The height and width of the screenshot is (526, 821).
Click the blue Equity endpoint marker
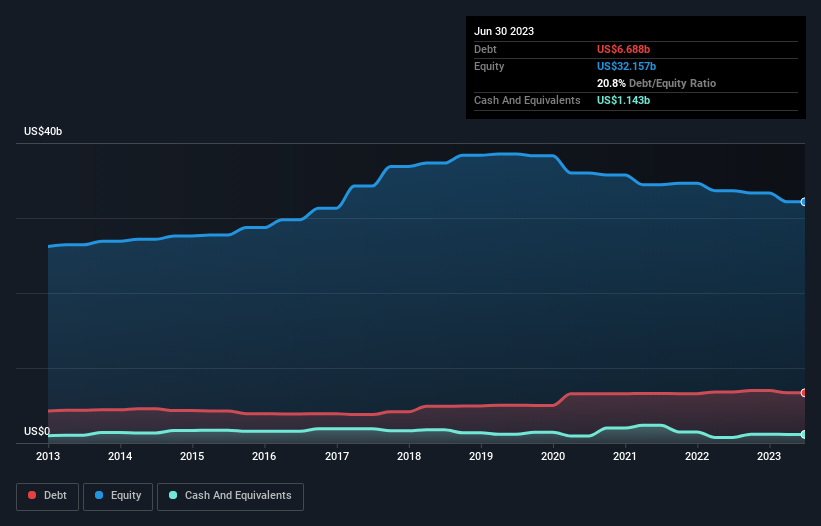804,202
